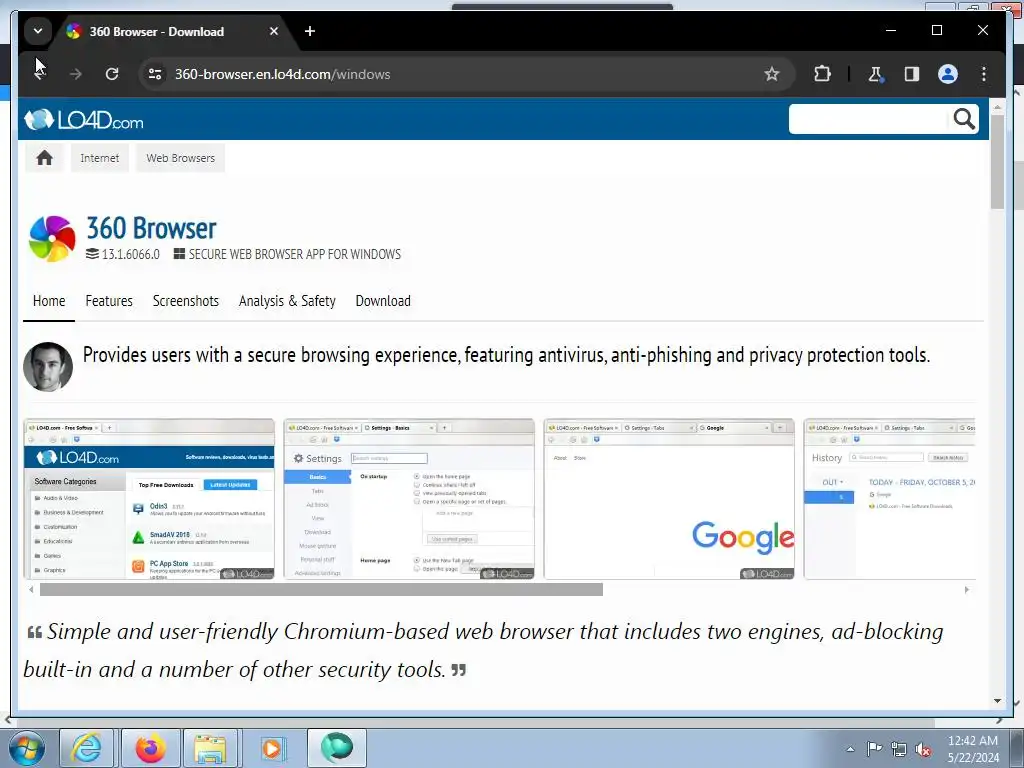Image resolution: width=1024 pixels, height=768 pixels.
Task: Switch to the Features tab
Action: [109, 301]
